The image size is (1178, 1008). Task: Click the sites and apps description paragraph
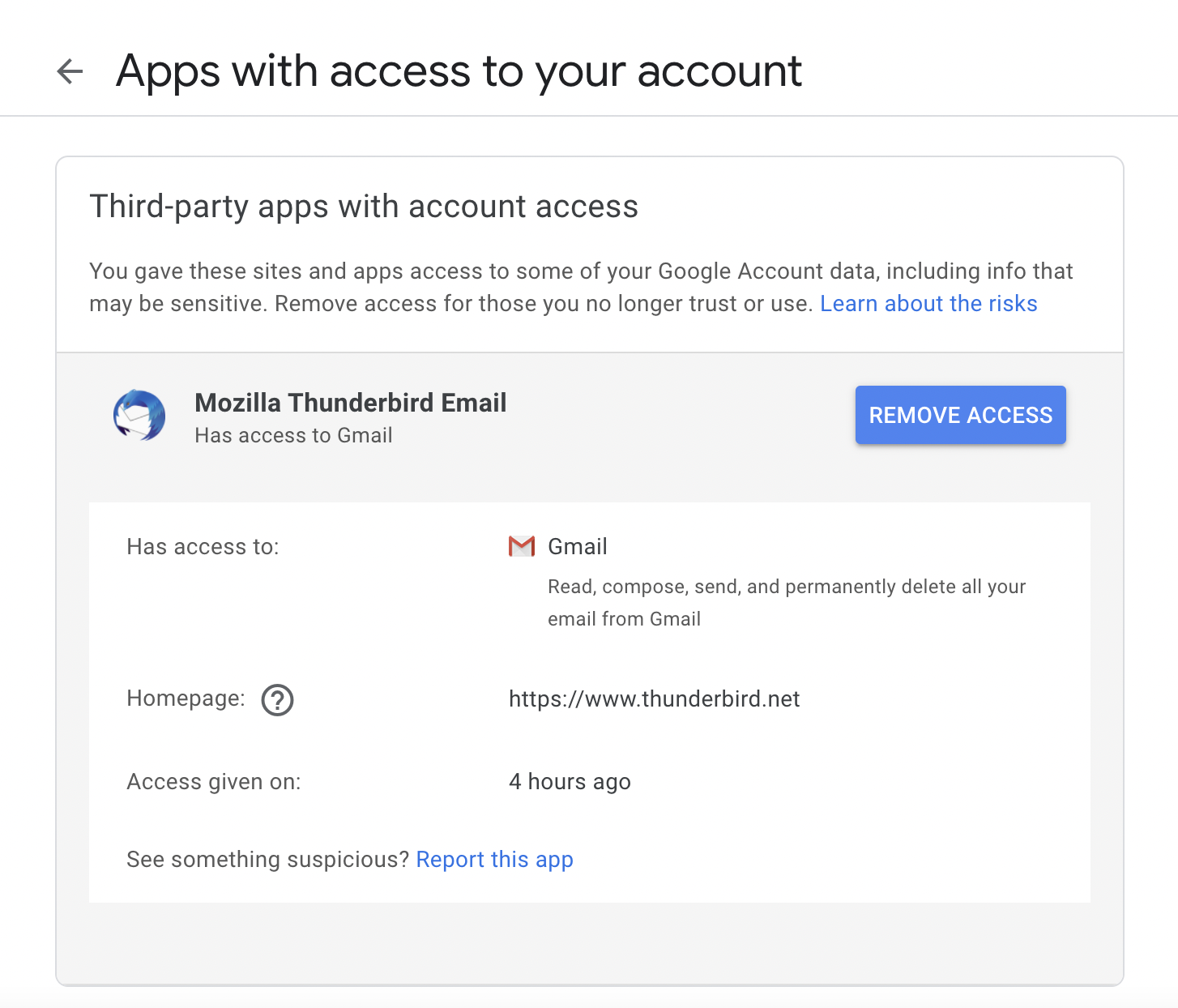coord(581,288)
